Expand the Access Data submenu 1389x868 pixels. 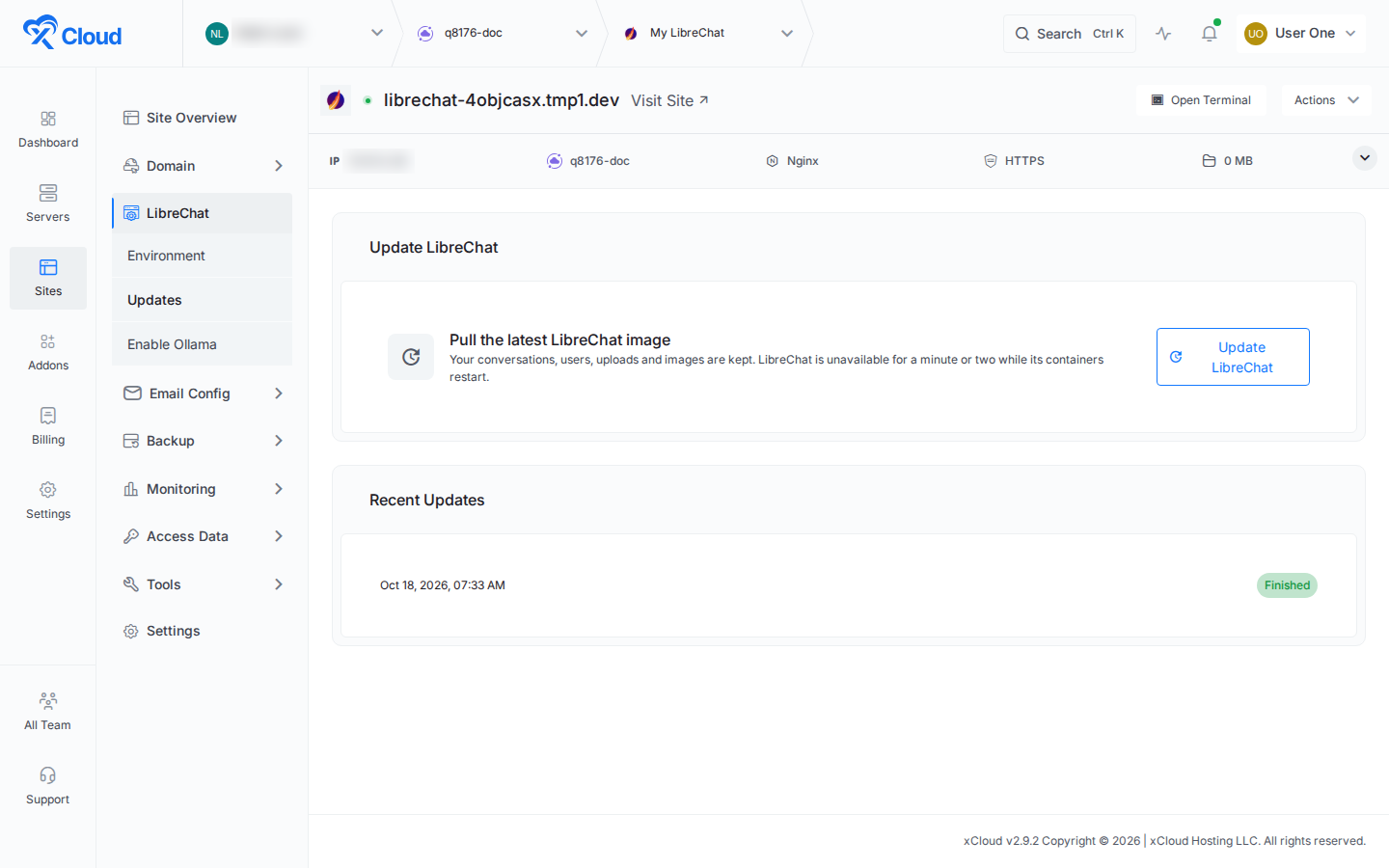click(x=279, y=536)
